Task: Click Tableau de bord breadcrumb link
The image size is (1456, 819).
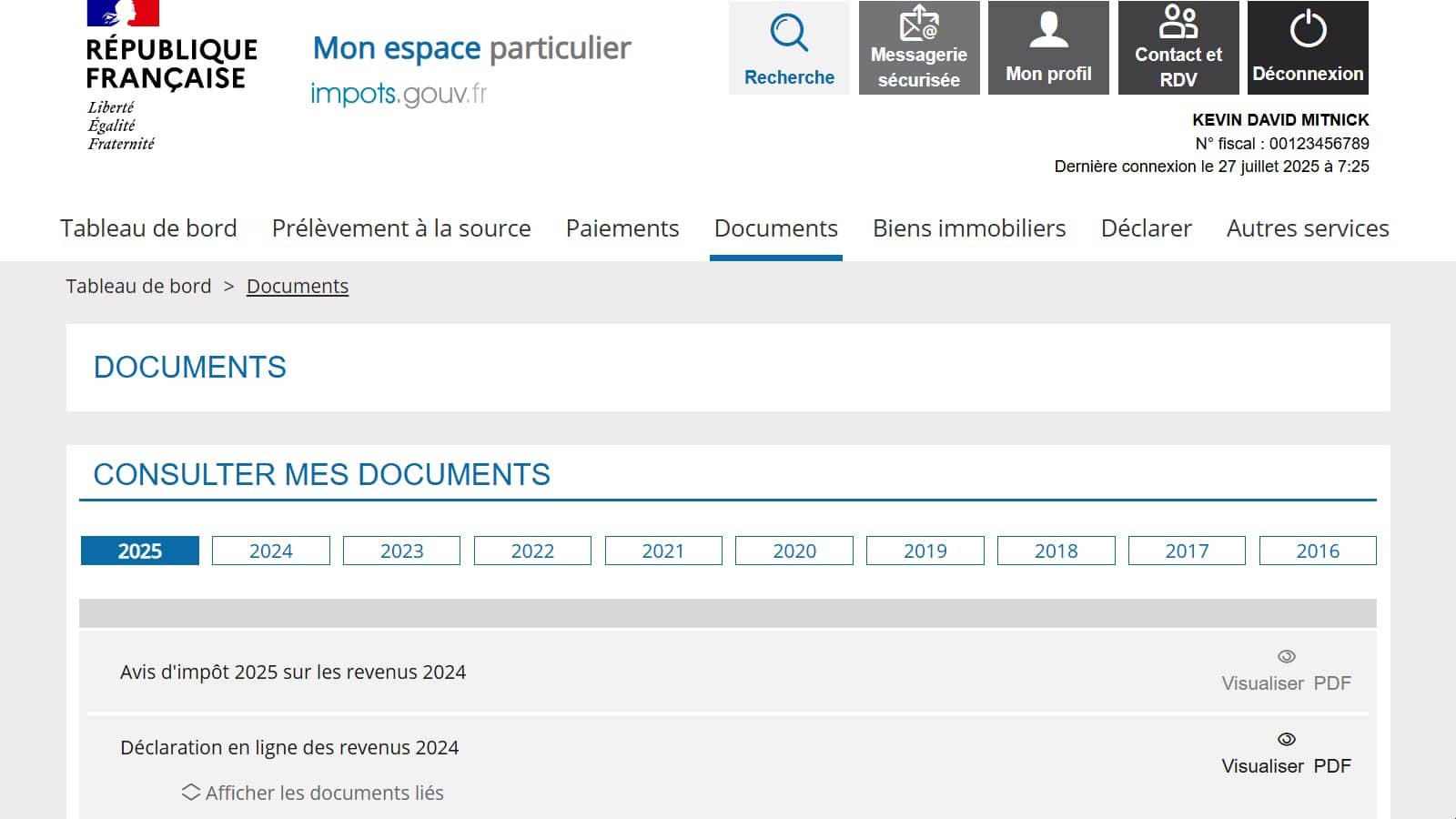Action: tap(138, 286)
